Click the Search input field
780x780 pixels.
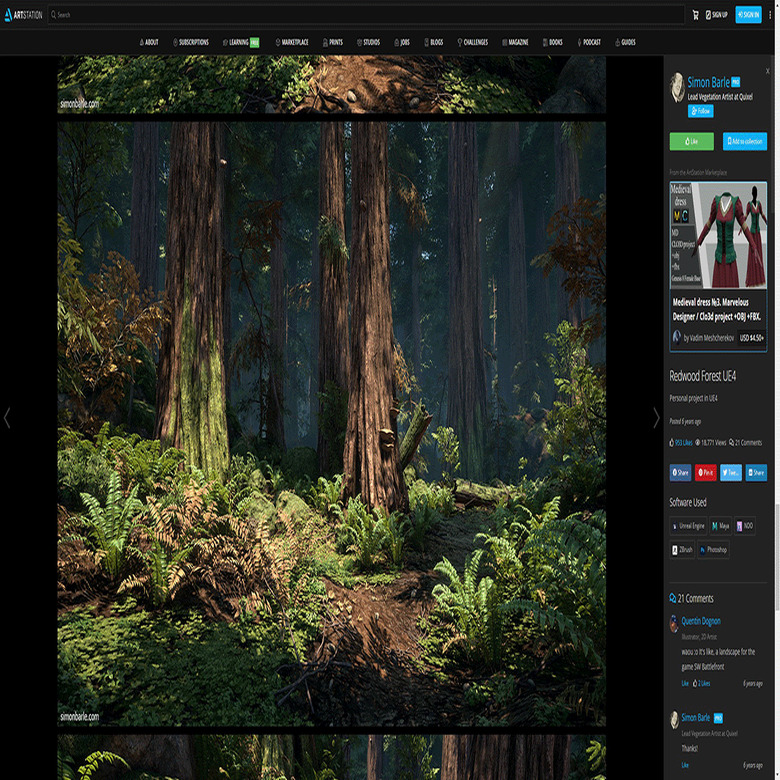coord(366,15)
